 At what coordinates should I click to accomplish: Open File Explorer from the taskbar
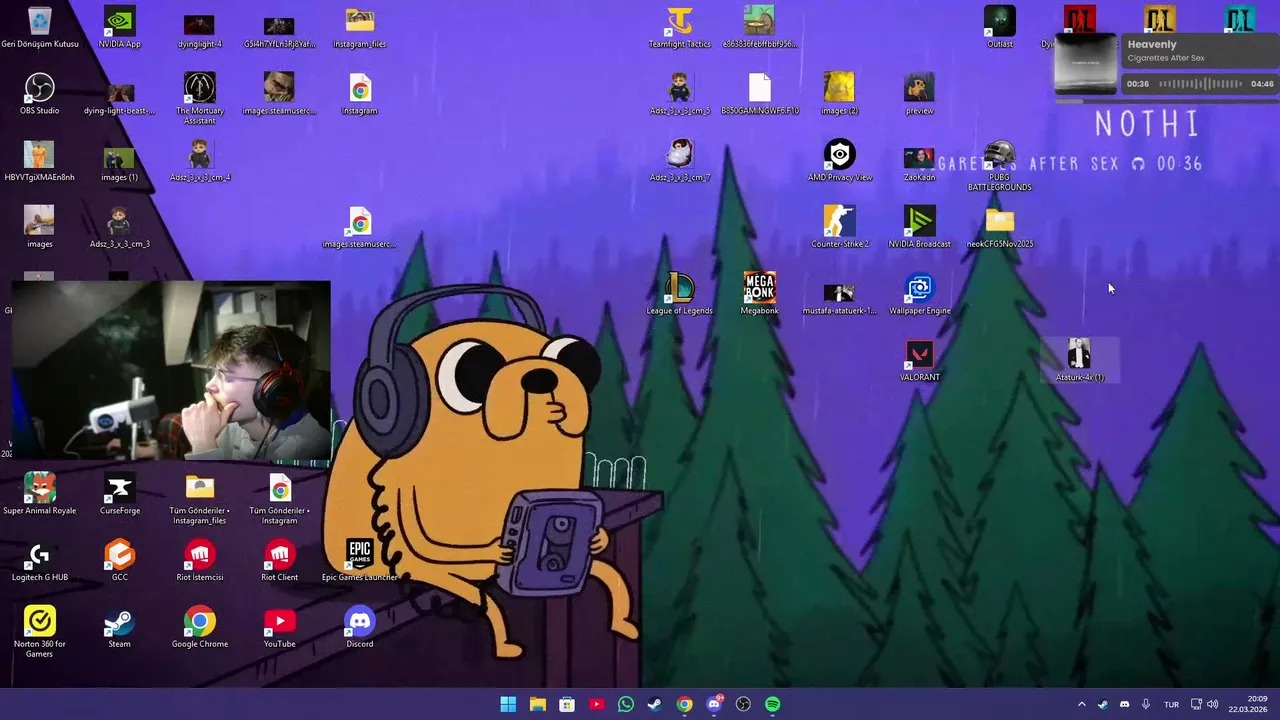pos(537,704)
